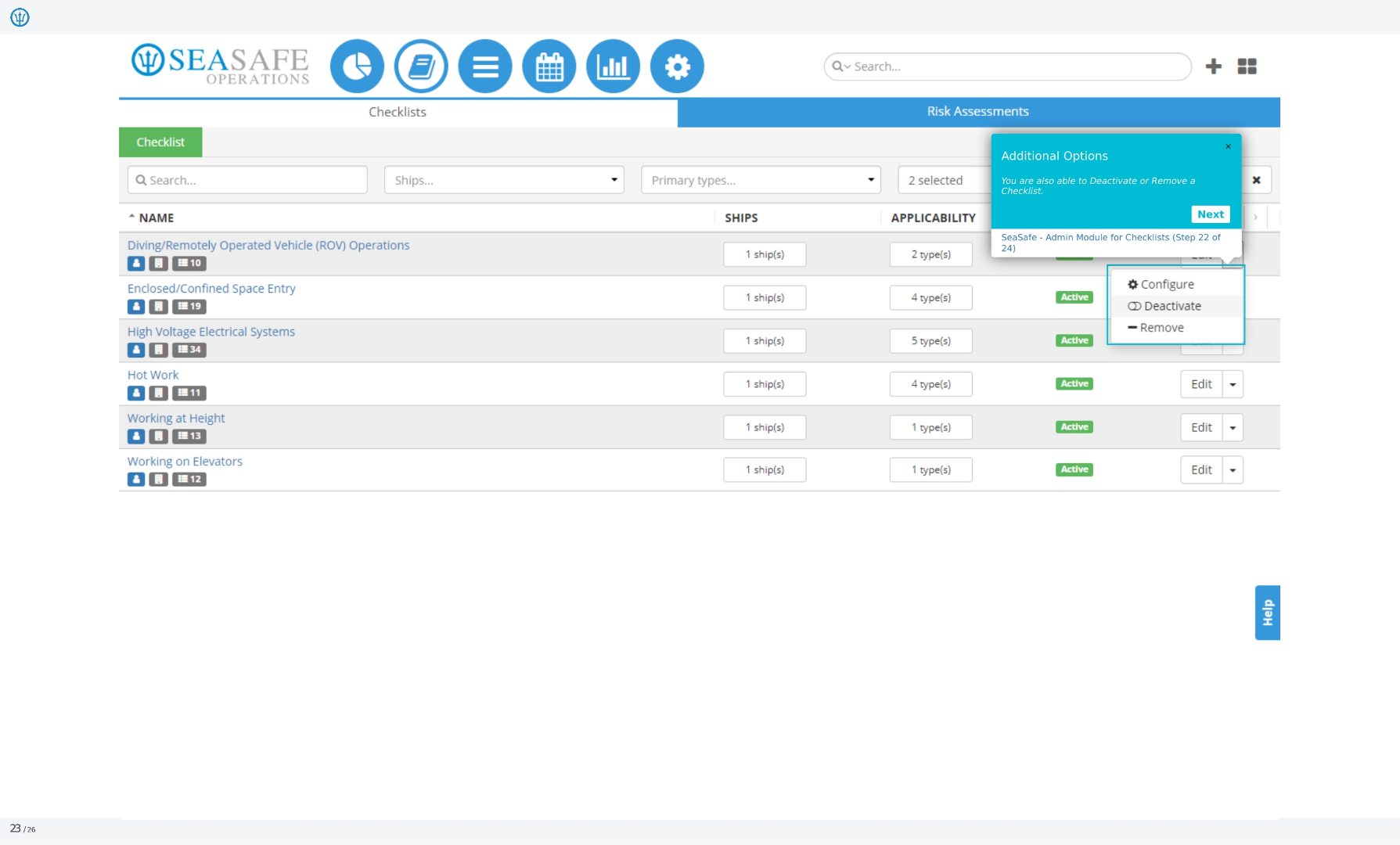This screenshot has height=845, width=1400.
Task: Open the Working on Elevators checklist link
Action: [185, 461]
